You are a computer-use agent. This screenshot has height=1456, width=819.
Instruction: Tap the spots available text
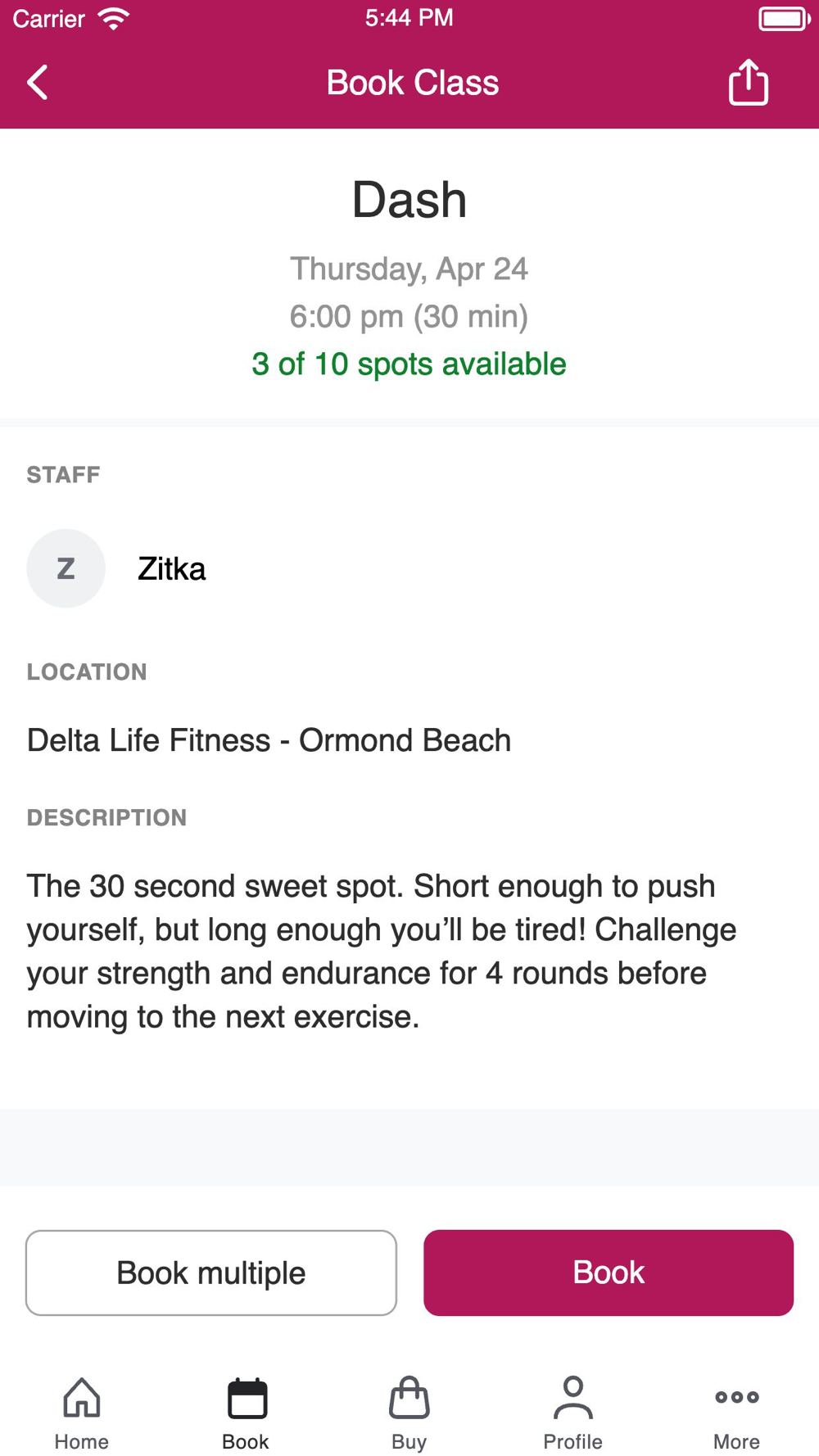point(409,364)
